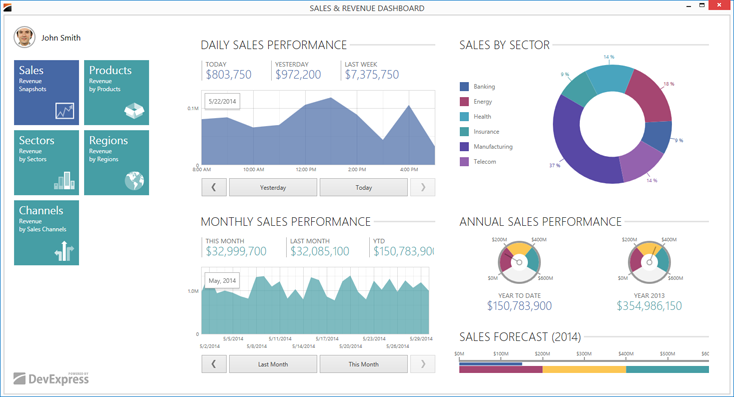The width and height of the screenshot is (734, 397).
Task: Maximize the dashboard window
Action: click(x=702, y=5)
